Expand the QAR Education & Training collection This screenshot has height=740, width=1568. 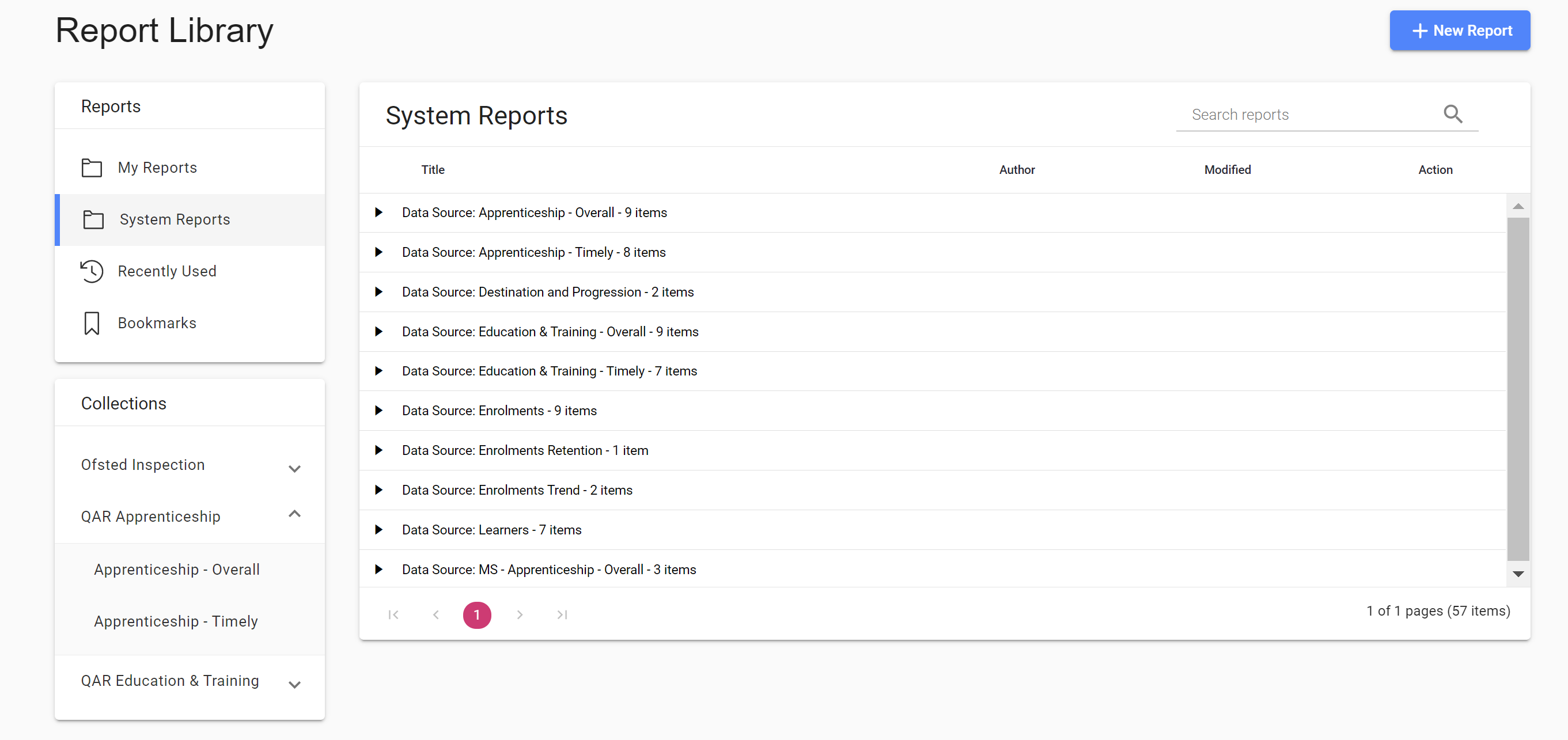coord(294,684)
